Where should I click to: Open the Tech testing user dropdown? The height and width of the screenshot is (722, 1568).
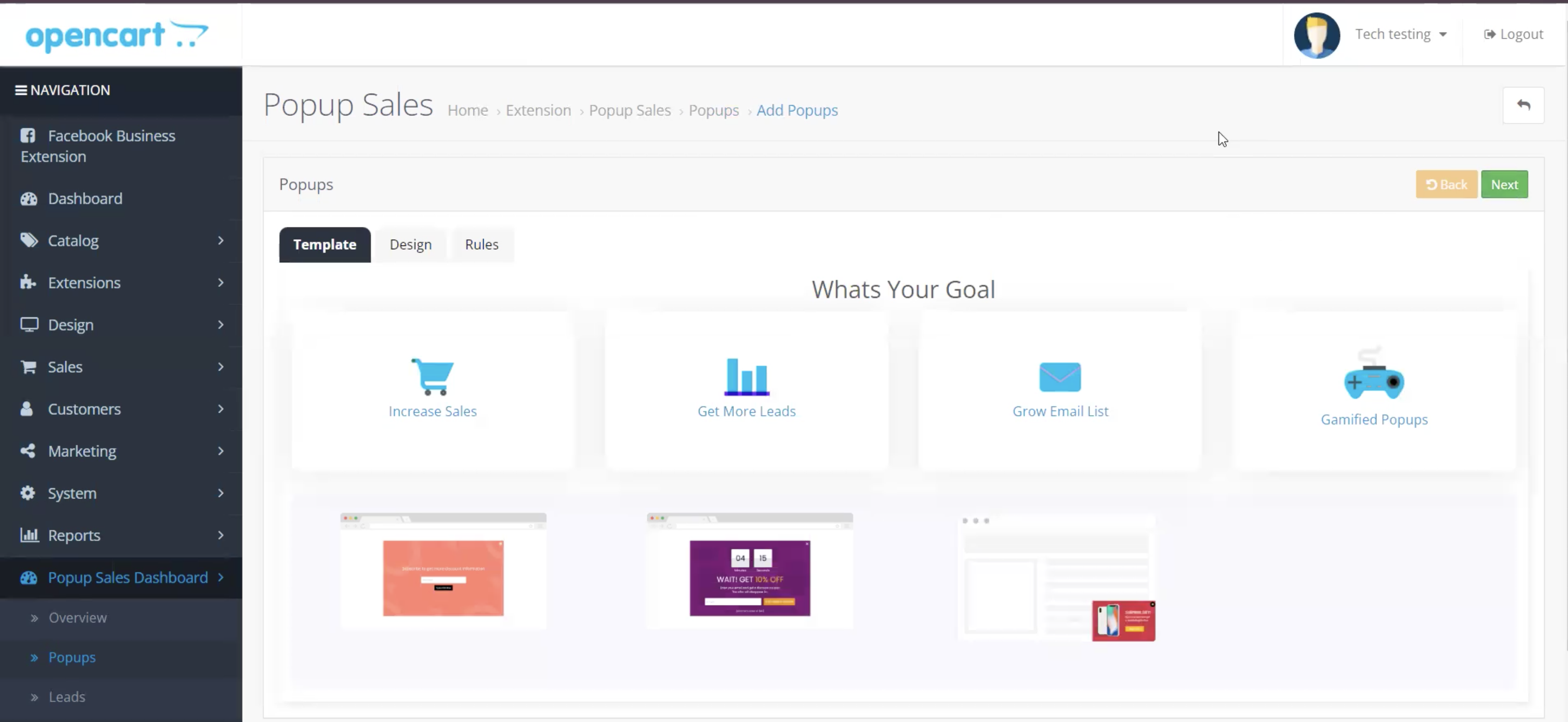1401,34
